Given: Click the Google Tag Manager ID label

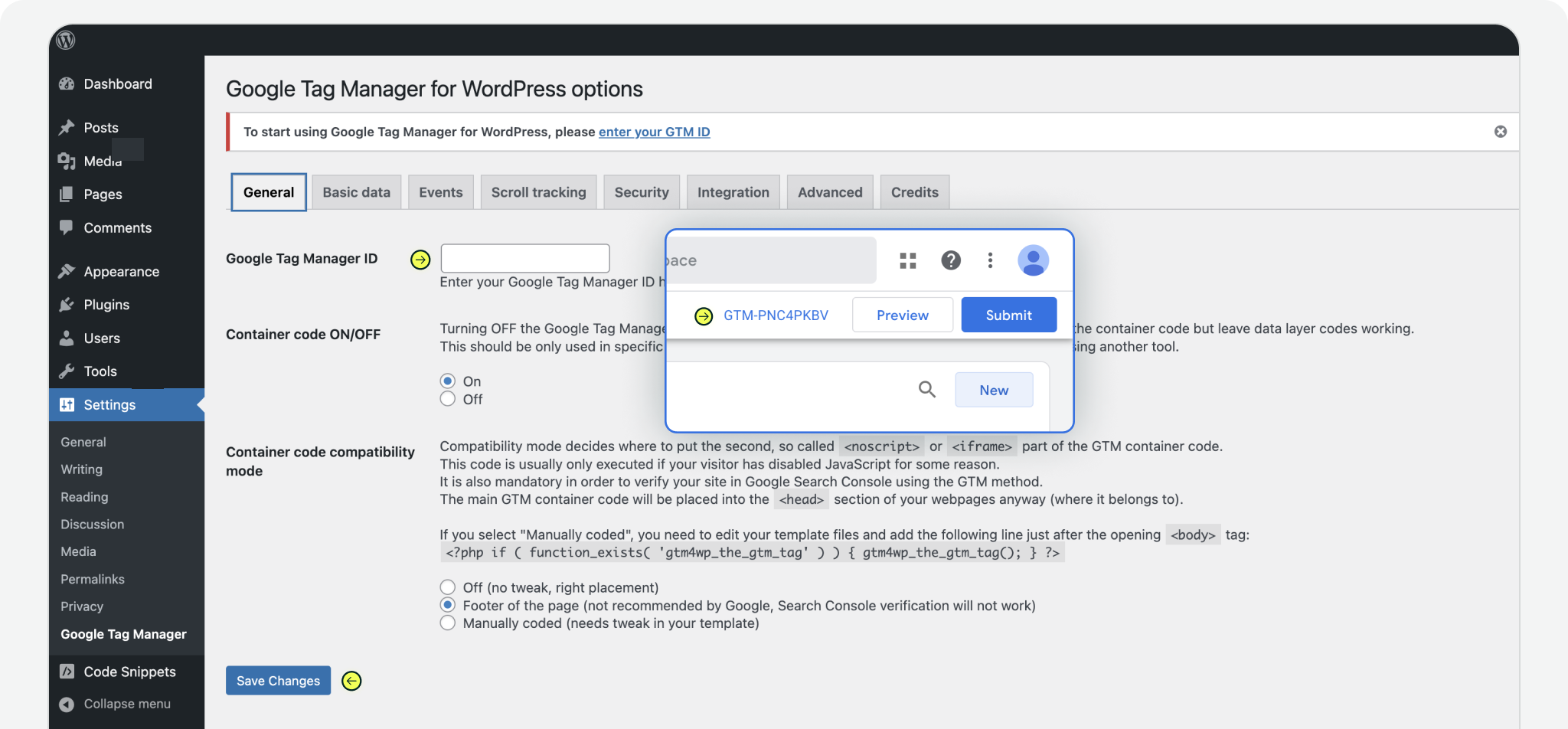Looking at the screenshot, I should coord(302,259).
